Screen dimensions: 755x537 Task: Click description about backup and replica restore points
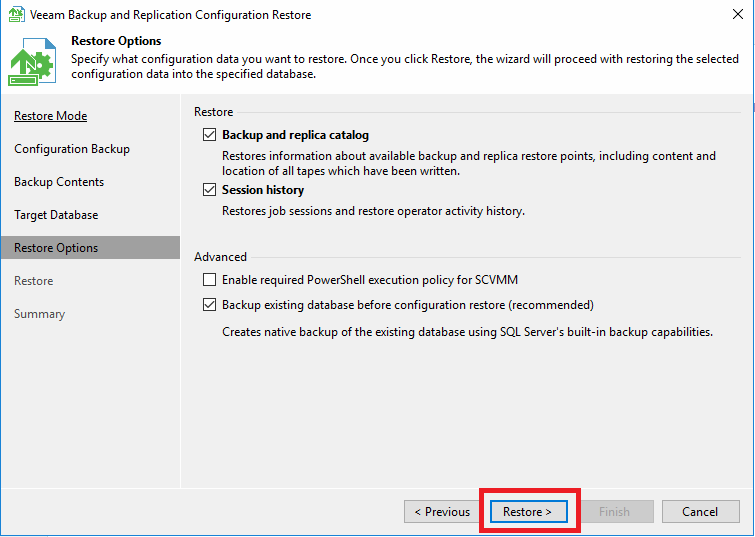(x=469, y=163)
